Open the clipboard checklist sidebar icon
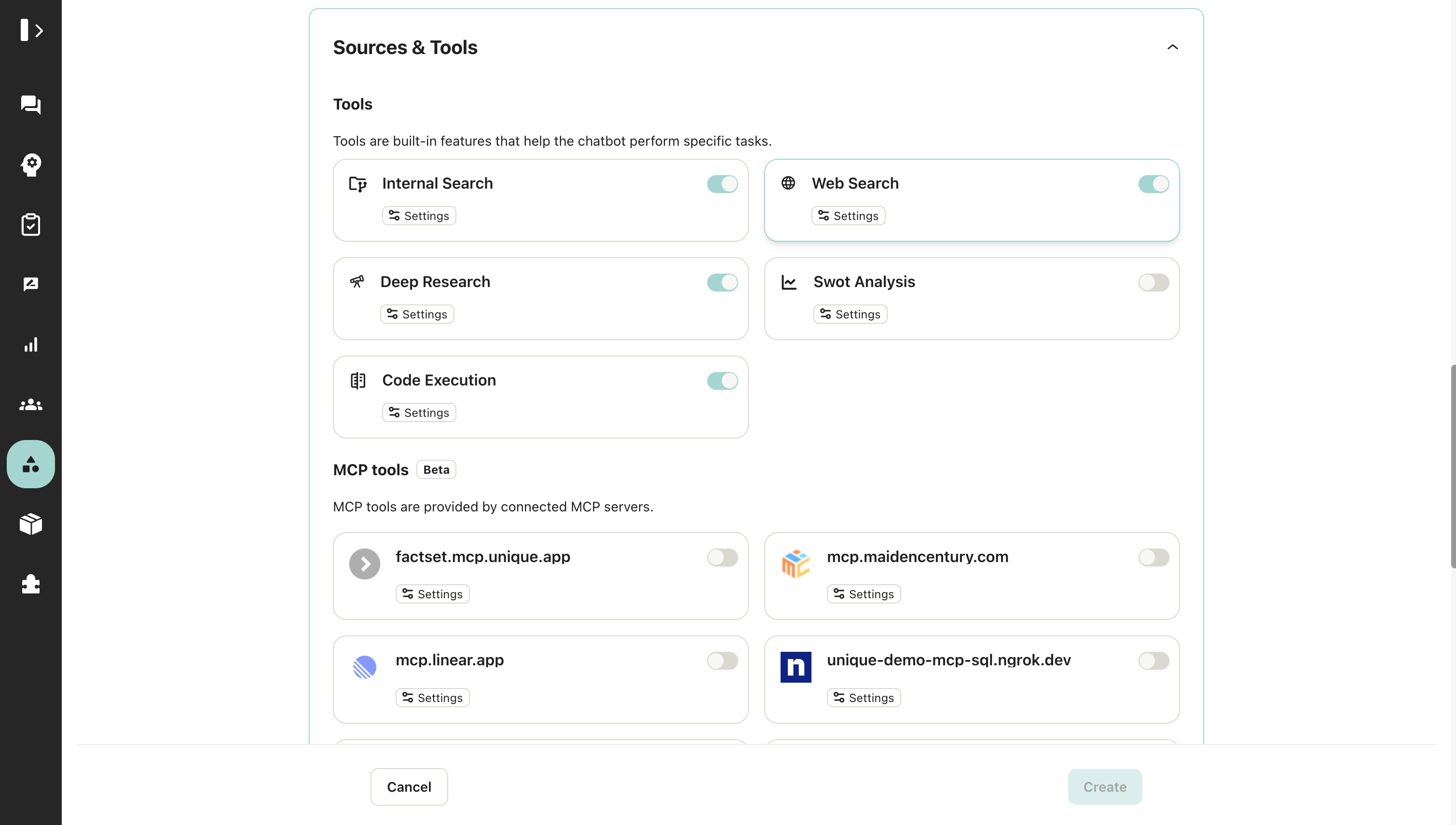Image resolution: width=1456 pixels, height=825 pixels. (x=30, y=225)
